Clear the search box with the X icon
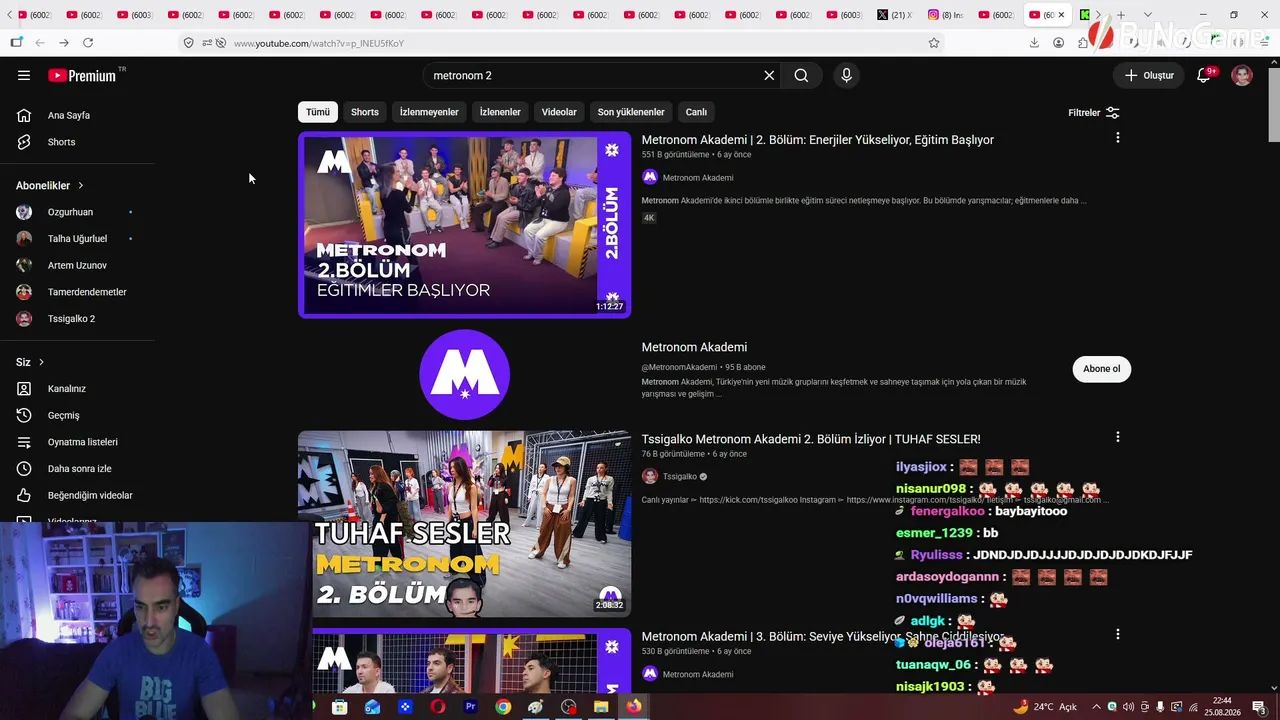 pos(769,75)
